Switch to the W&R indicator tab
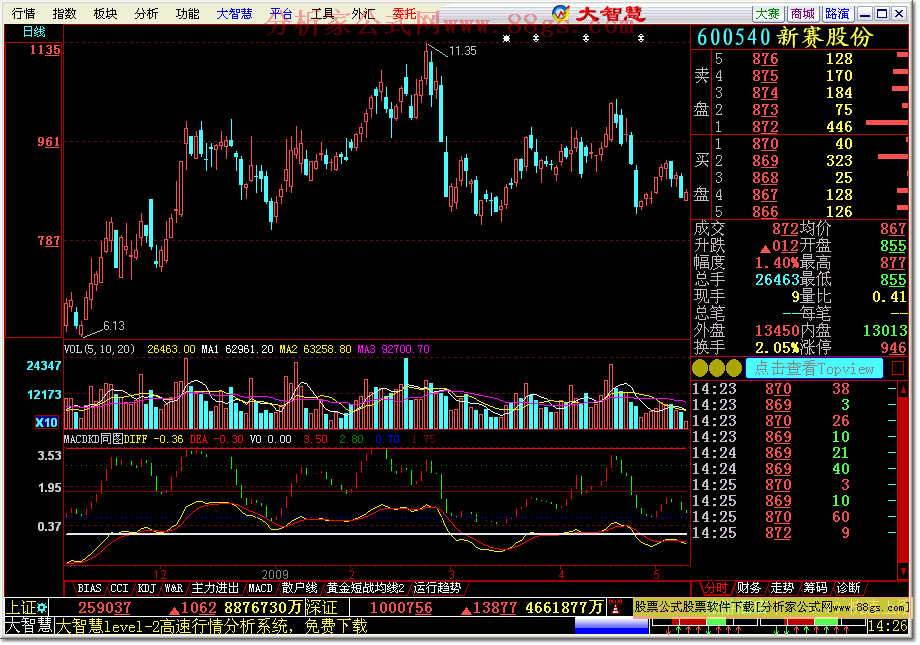 [173, 588]
